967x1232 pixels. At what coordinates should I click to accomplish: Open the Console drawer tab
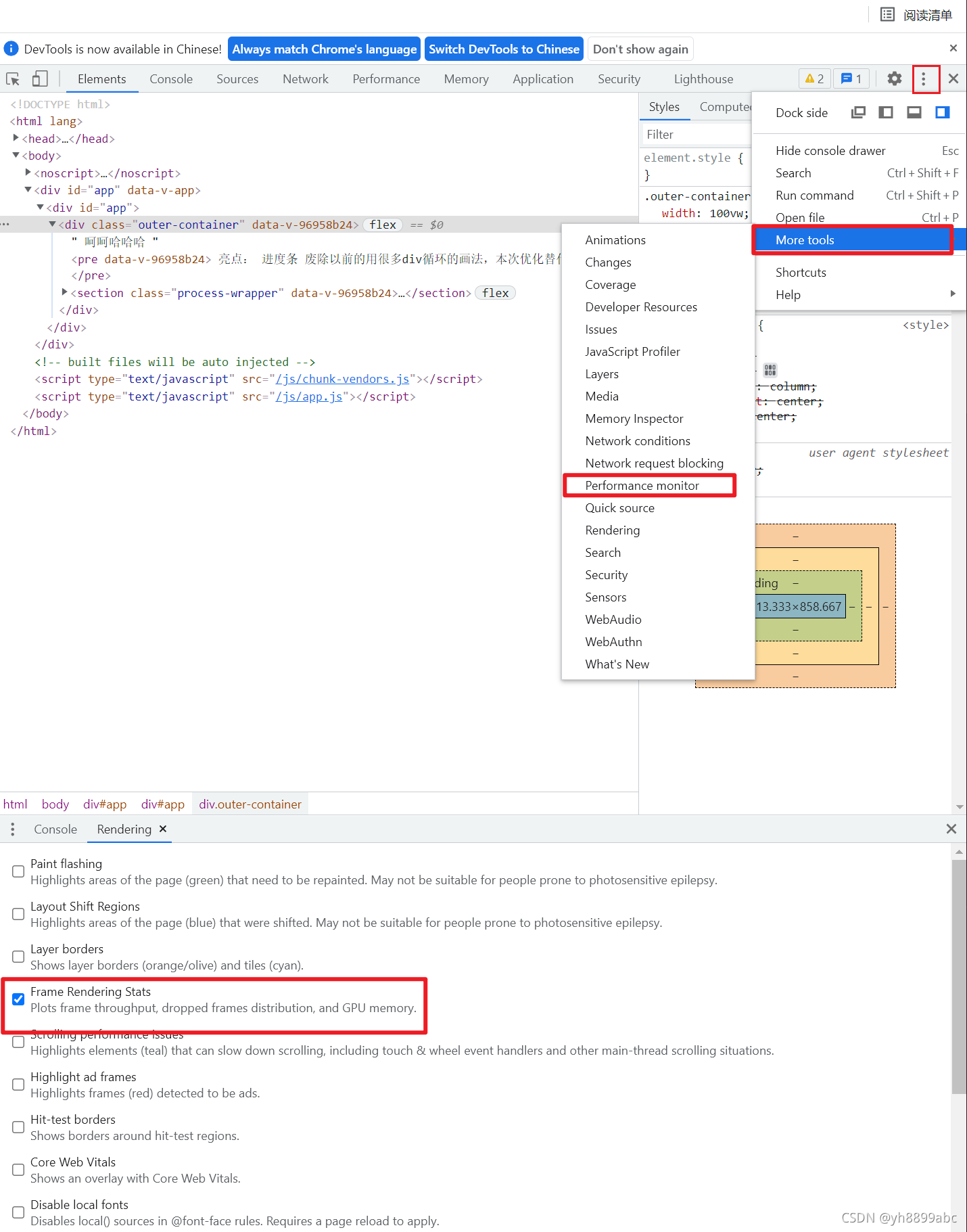tap(55, 829)
